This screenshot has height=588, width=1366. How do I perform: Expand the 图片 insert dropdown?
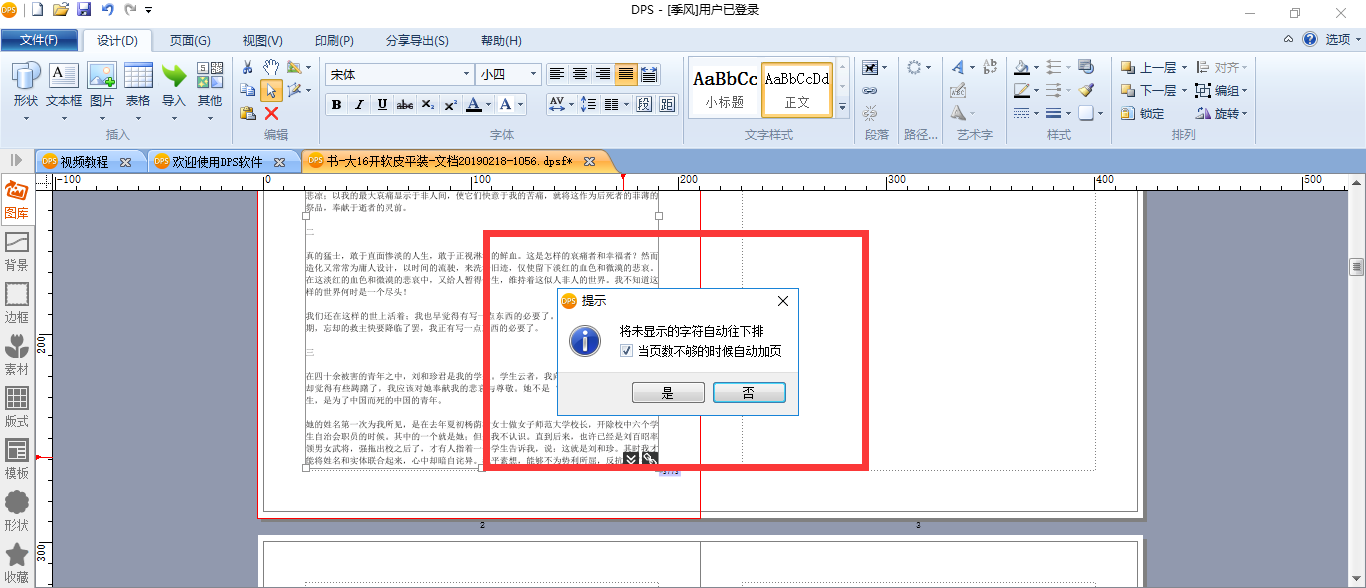click(102, 117)
